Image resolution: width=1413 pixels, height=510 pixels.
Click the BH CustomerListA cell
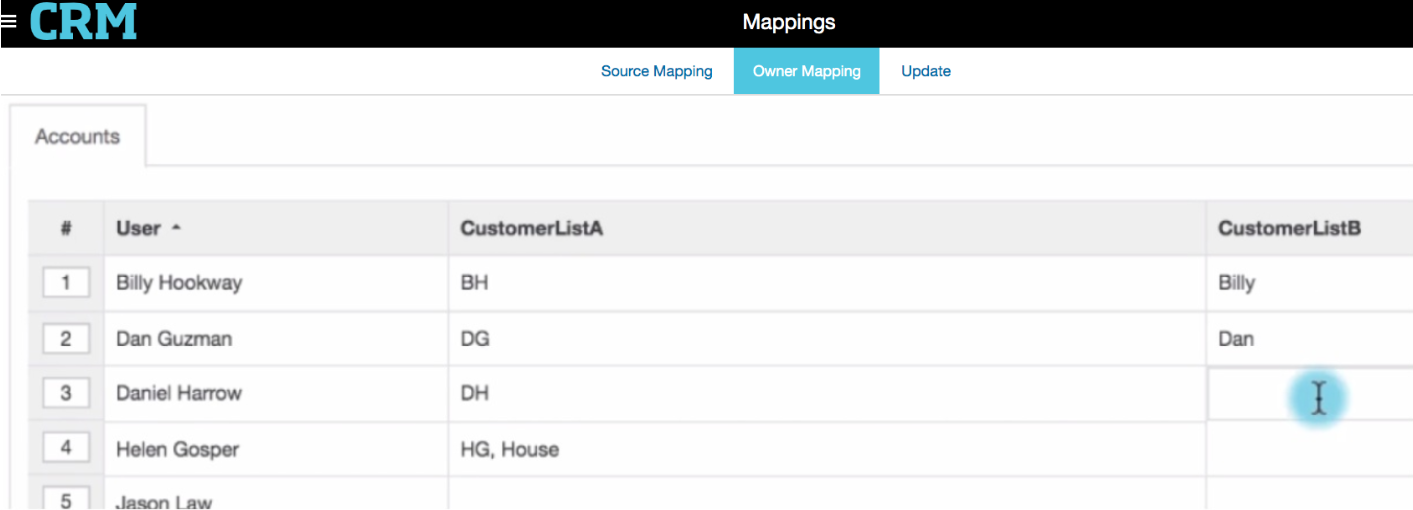(x=474, y=283)
